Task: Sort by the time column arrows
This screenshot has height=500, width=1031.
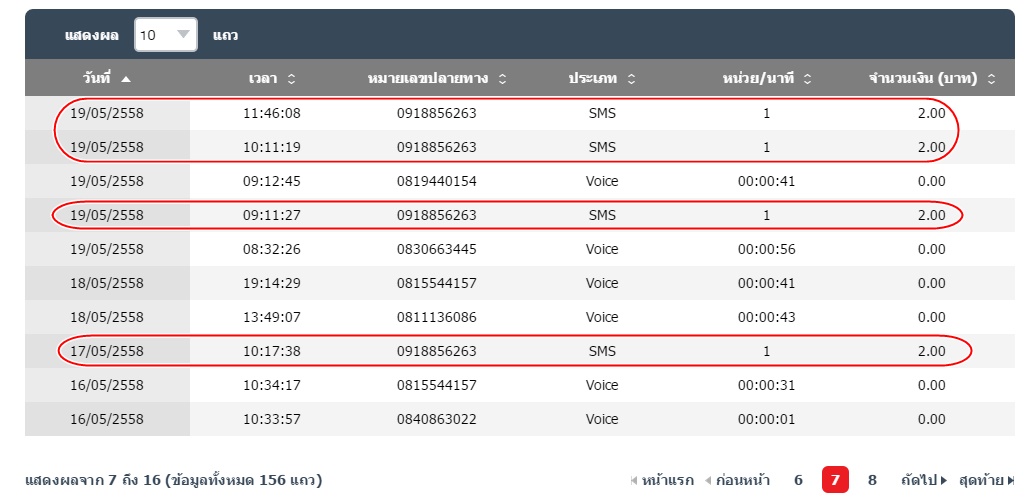Action: tap(291, 78)
